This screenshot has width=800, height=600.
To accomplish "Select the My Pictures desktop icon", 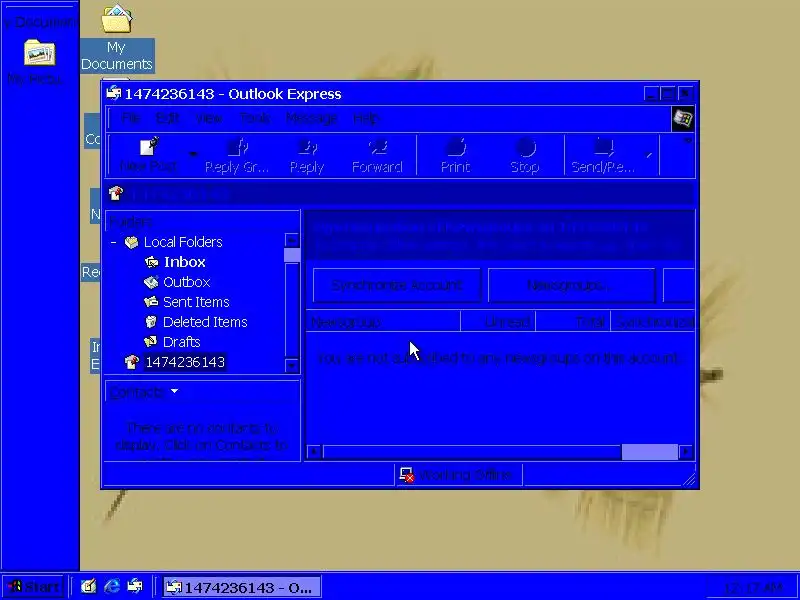I will (x=39, y=62).
